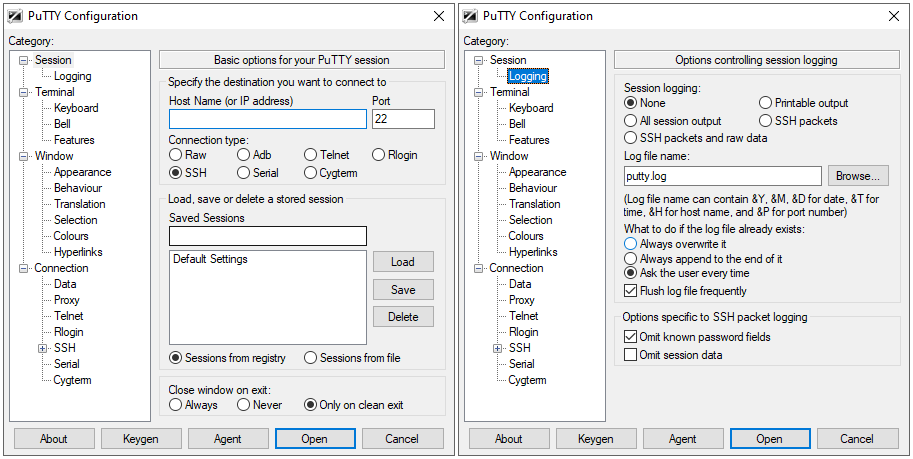
Task: Click Cancel in the right PuTTY window
Action: [857, 439]
